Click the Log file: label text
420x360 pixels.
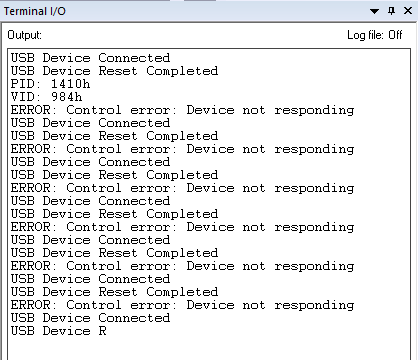pos(366,35)
